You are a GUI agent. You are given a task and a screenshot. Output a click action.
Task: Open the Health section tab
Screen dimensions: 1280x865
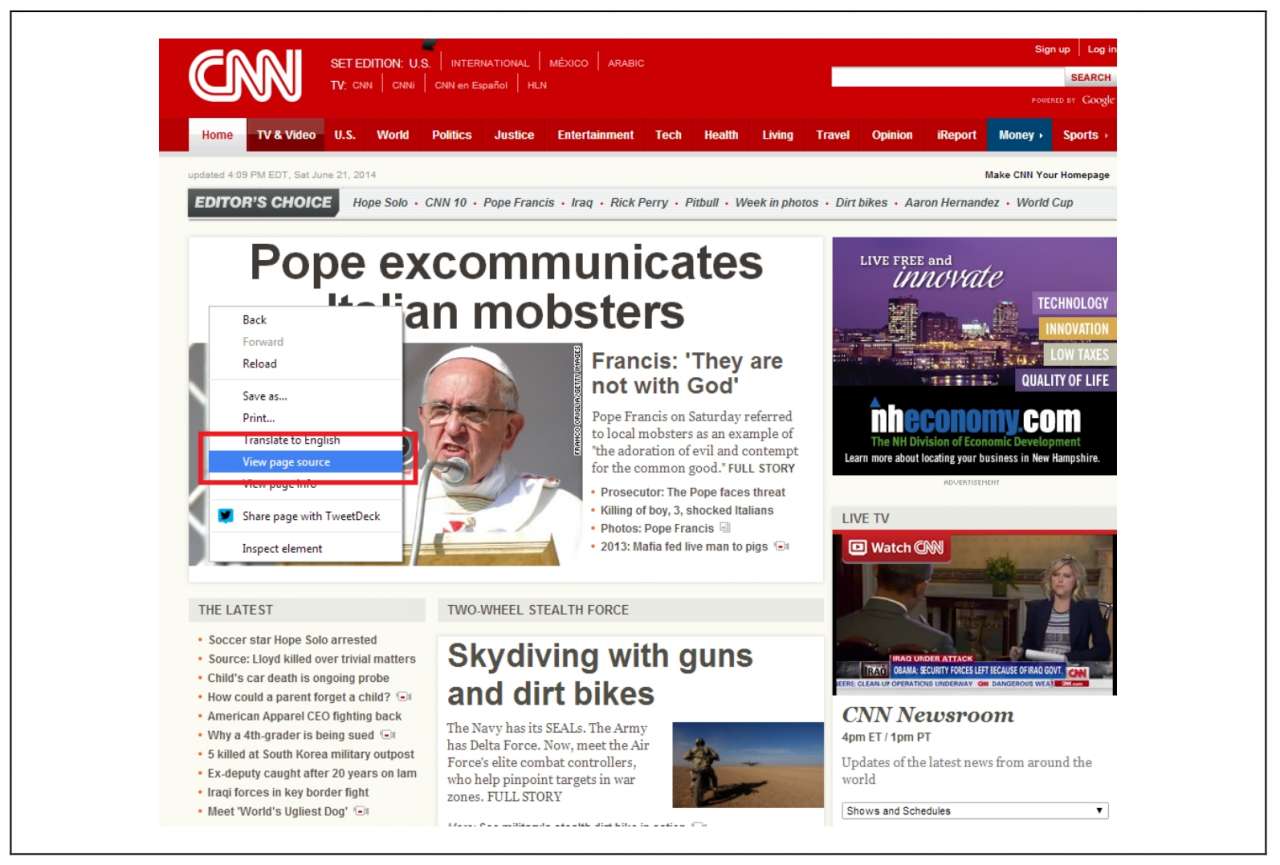coord(720,135)
